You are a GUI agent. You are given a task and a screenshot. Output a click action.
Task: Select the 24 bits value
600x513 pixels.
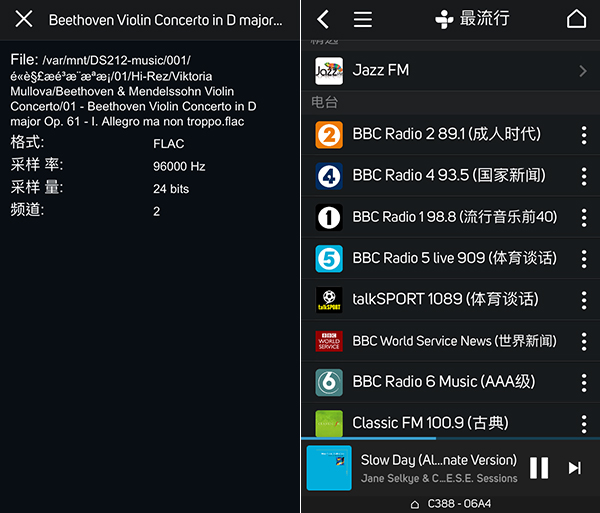click(x=171, y=189)
